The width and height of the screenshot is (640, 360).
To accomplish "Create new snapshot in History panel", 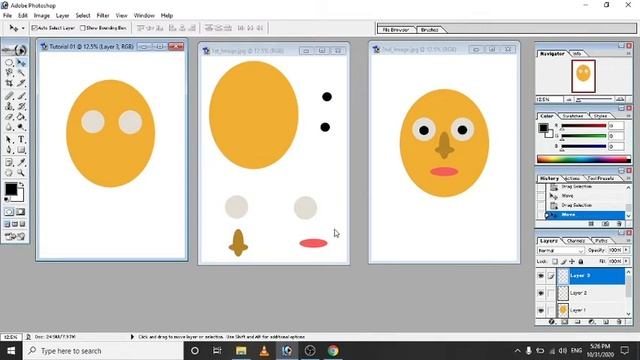I will tap(605, 224).
